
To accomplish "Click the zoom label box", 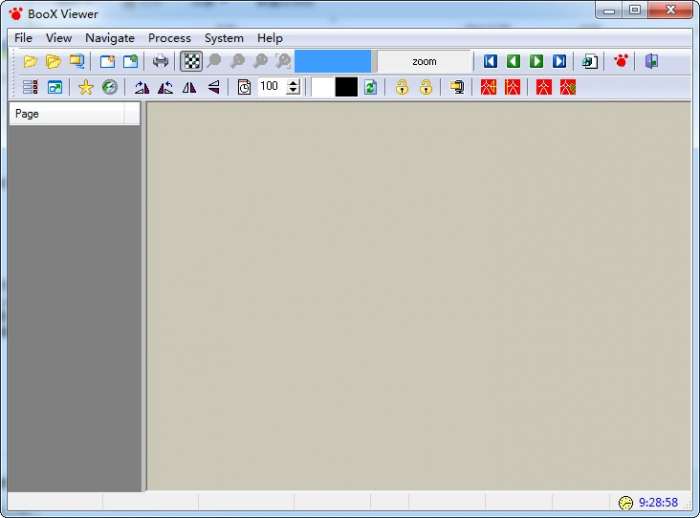I will [x=424, y=61].
